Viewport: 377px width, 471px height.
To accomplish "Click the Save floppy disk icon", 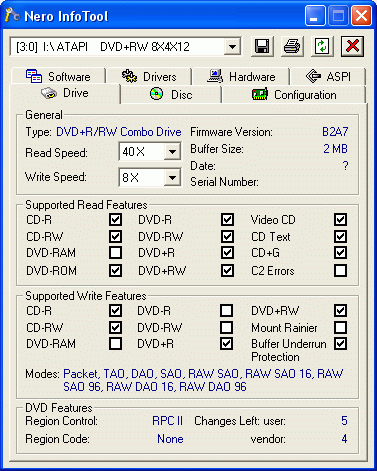I will pos(262,46).
